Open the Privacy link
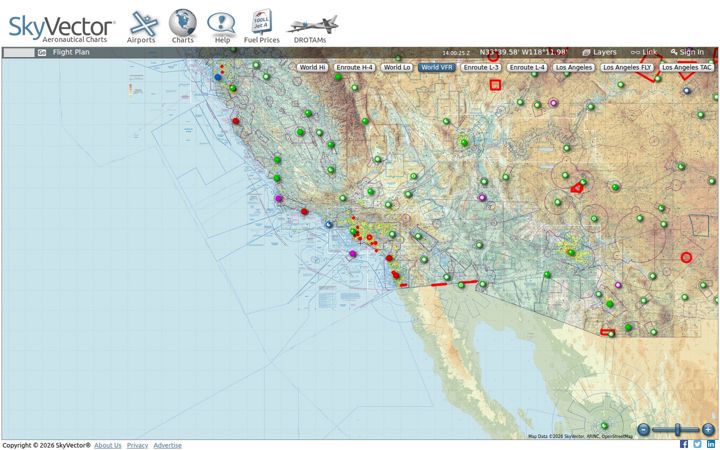The height and width of the screenshot is (450, 720). [x=137, y=445]
